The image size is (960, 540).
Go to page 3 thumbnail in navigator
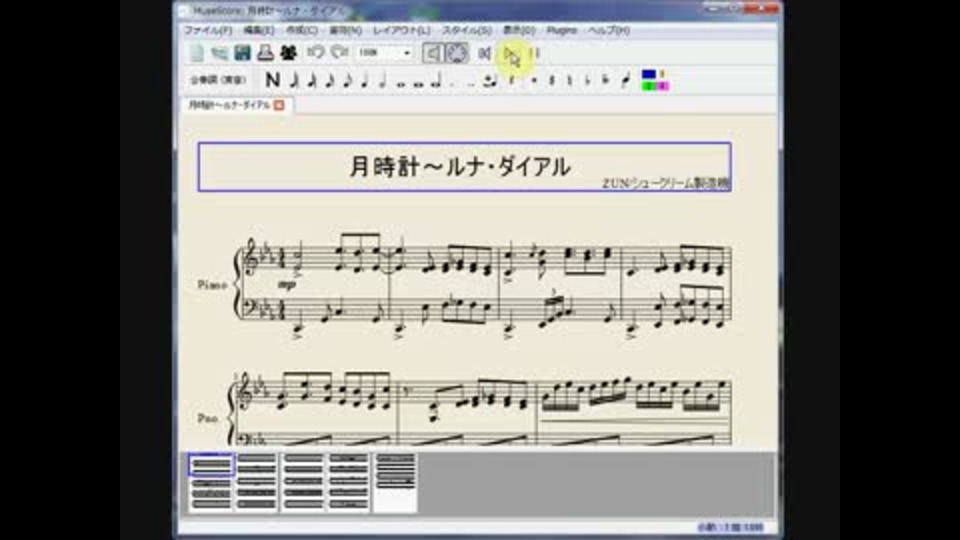coord(303,482)
